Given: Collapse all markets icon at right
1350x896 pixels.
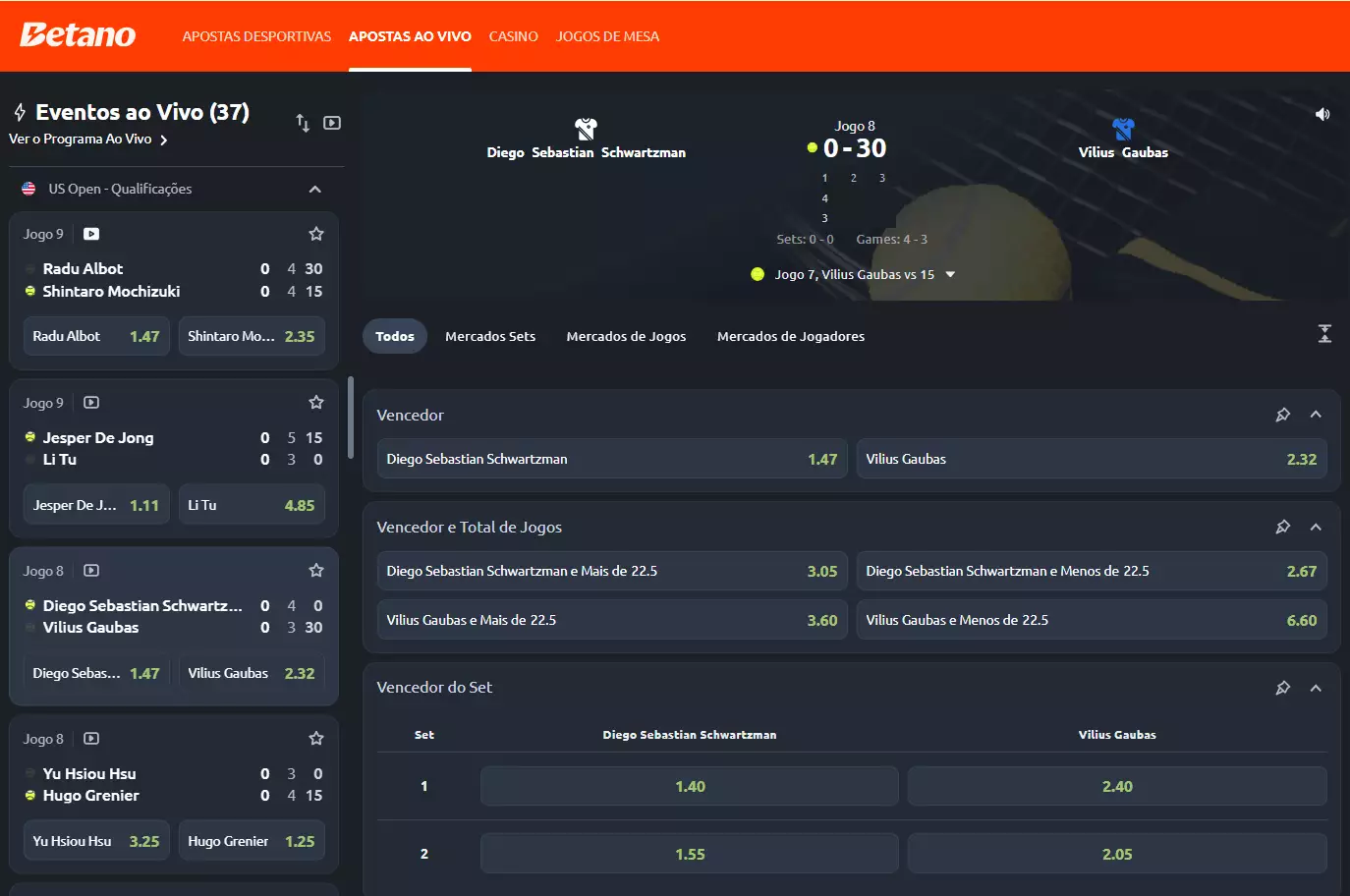Looking at the screenshot, I should tap(1324, 335).
